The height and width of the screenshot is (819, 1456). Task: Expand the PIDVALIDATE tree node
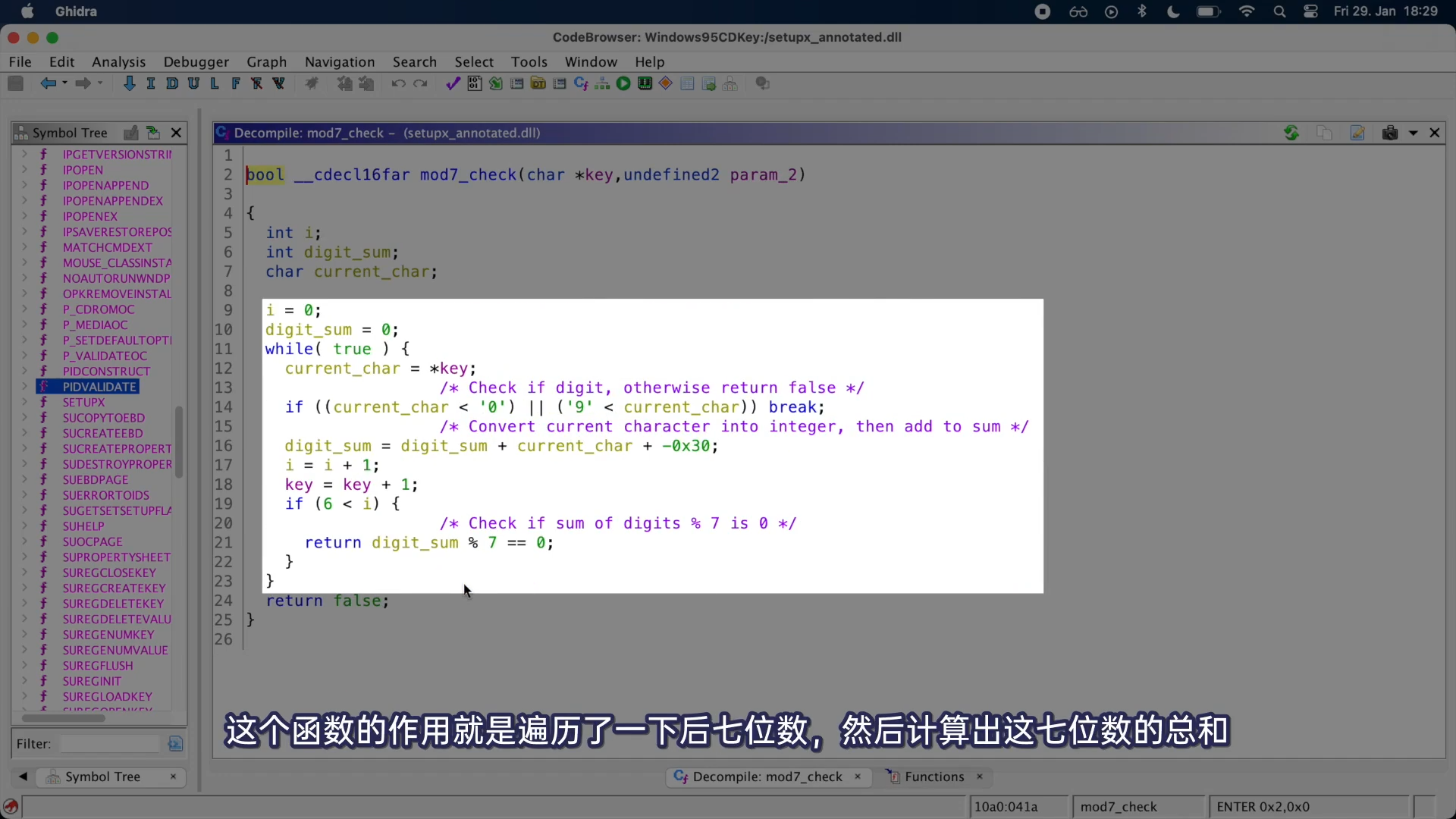tap(24, 387)
